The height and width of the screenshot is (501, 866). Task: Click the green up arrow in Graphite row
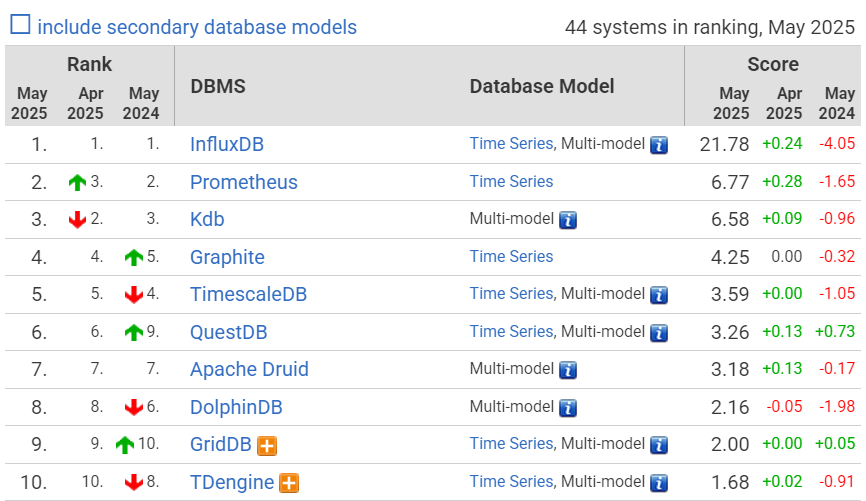pos(134,257)
